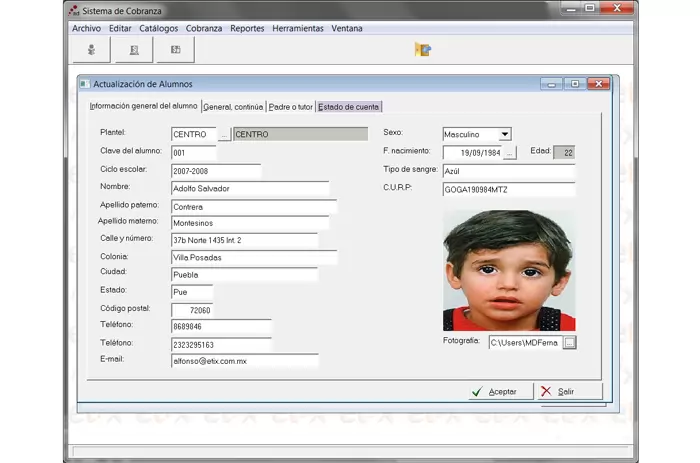Open the Cobranza menu
Screen dimensions: 700x463
click(204, 28)
